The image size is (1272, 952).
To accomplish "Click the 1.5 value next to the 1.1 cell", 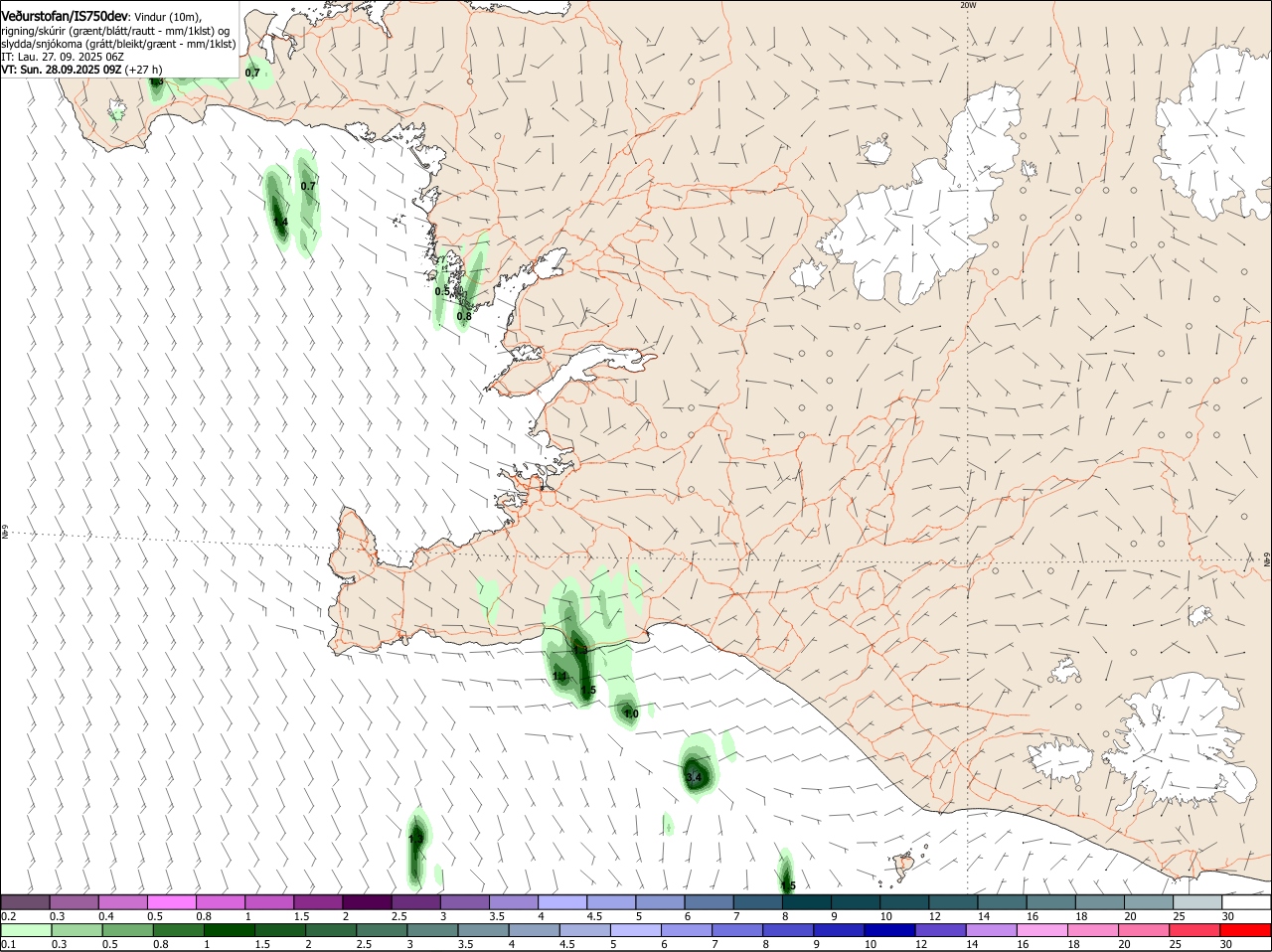I will (588, 690).
